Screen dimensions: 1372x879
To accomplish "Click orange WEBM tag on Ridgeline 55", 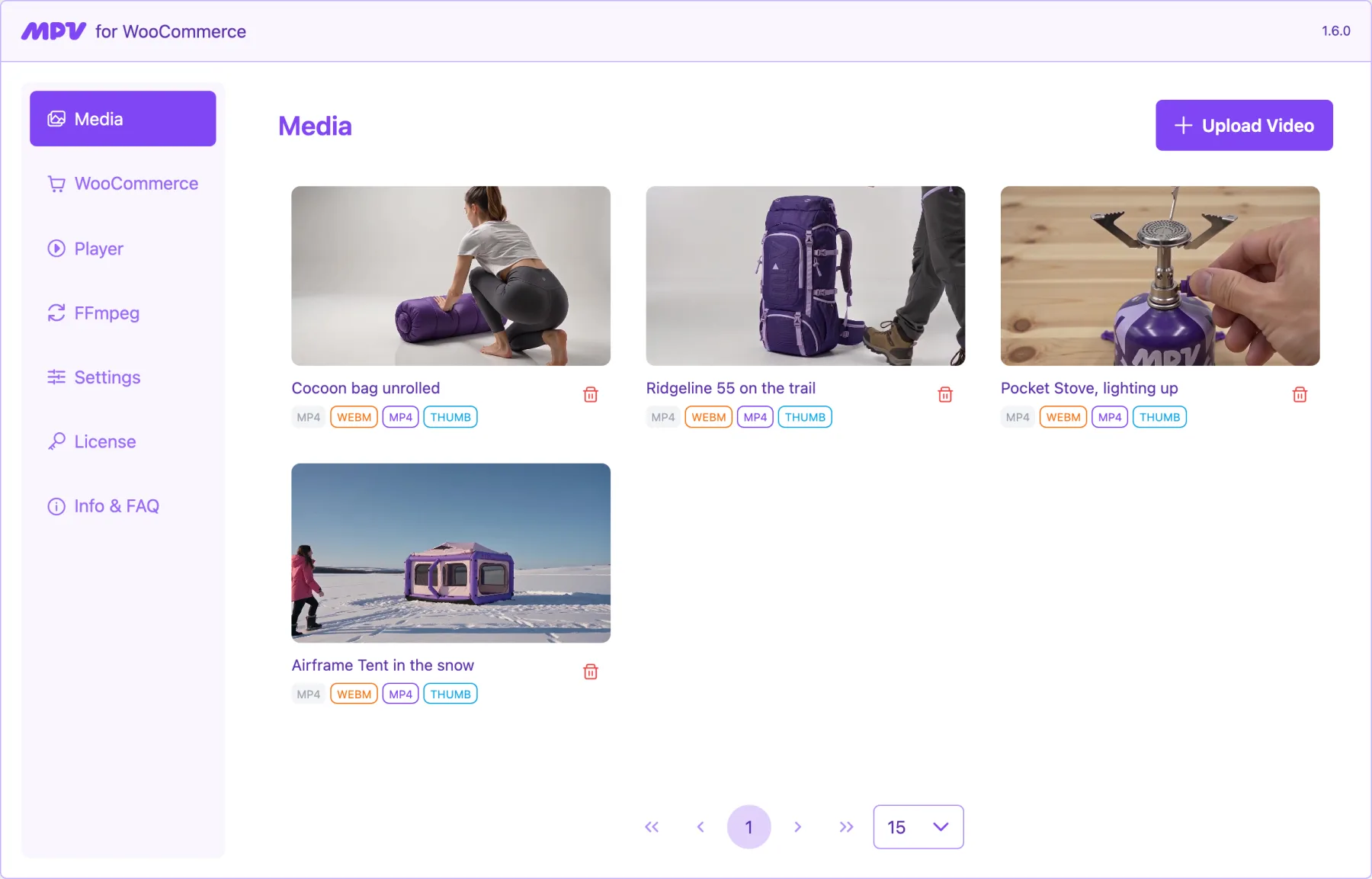I will pyautogui.click(x=709, y=417).
